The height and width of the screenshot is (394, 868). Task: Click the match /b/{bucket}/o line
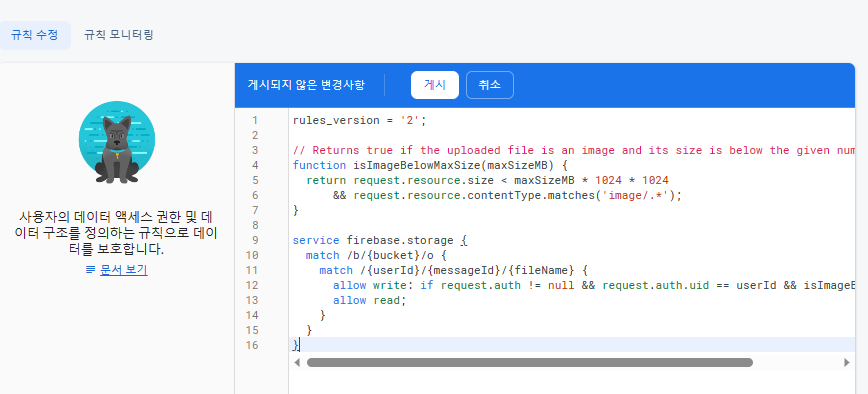point(376,255)
